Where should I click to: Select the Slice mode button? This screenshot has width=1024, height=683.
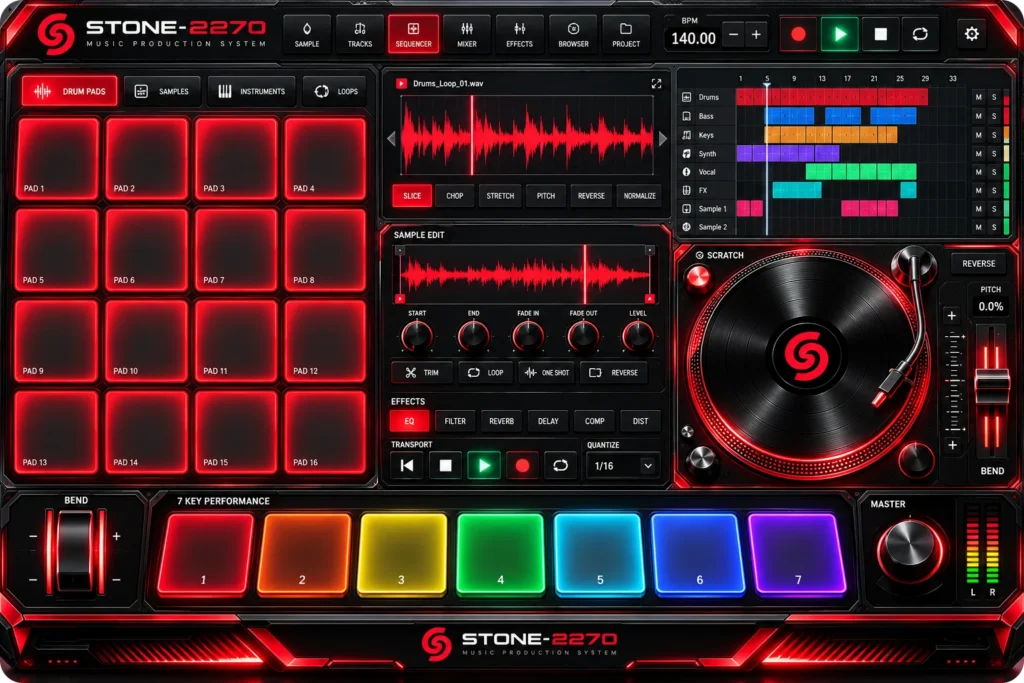point(412,196)
